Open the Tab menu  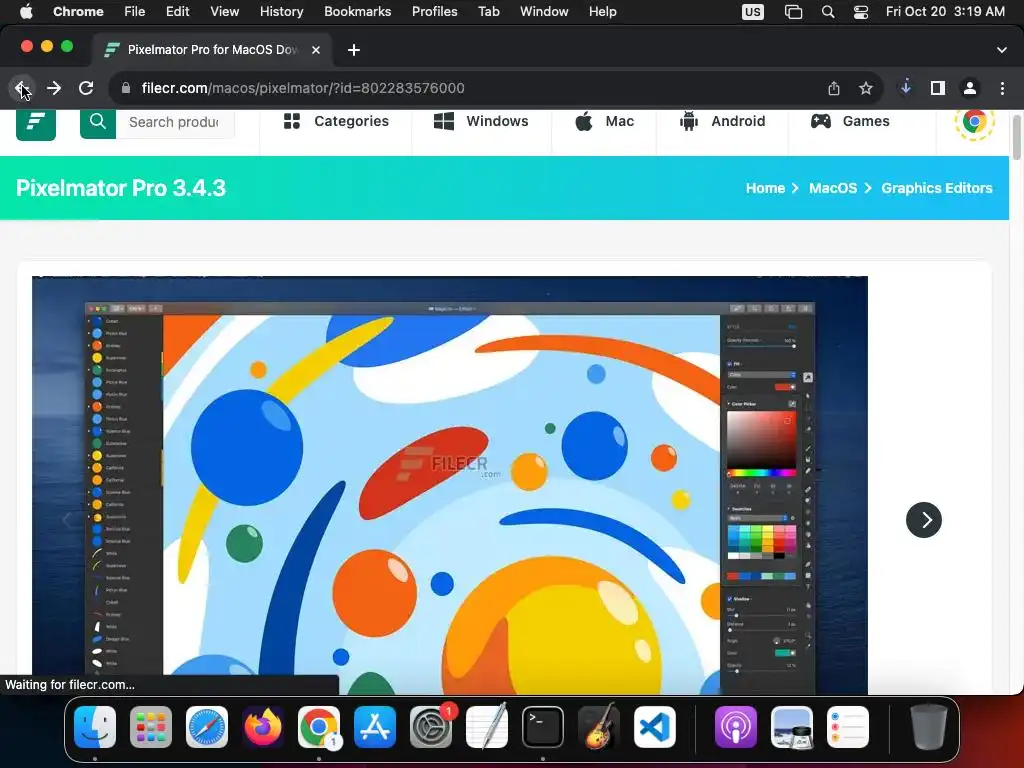488,12
